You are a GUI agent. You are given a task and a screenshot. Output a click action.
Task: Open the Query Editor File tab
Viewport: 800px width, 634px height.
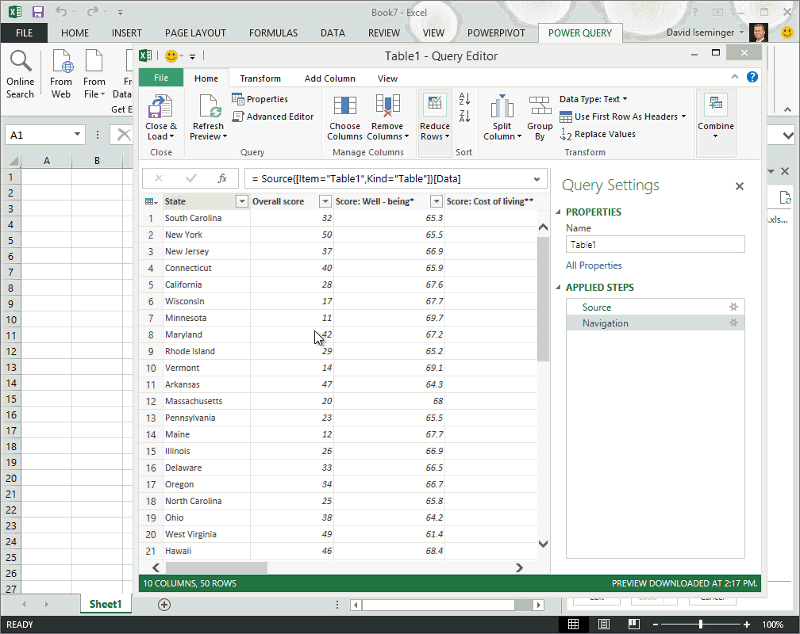[x=161, y=78]
